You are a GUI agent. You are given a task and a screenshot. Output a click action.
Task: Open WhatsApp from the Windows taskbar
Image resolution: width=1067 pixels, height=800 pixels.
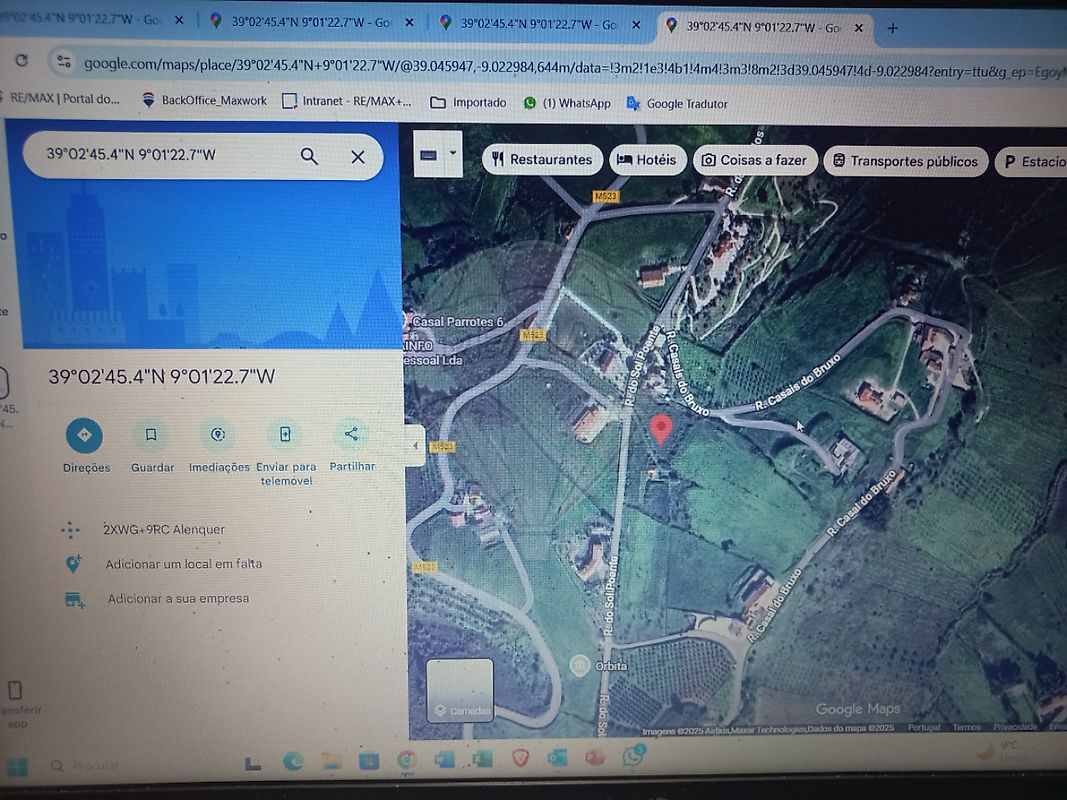[x=632, y=758]
